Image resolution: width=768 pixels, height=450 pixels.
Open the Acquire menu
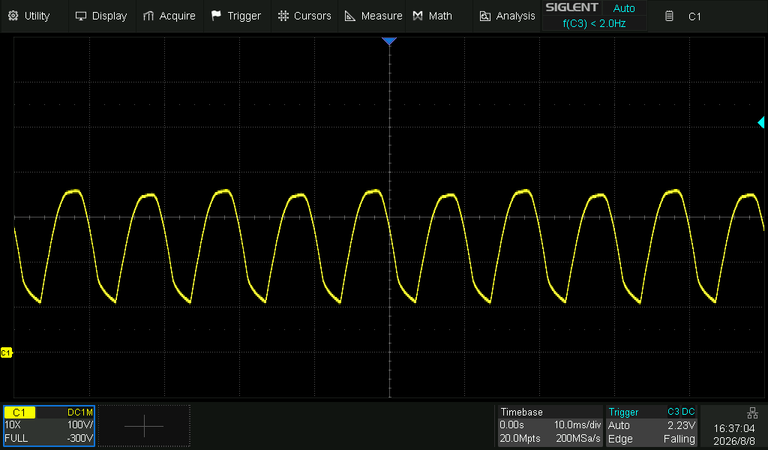[x=169, y=16]
